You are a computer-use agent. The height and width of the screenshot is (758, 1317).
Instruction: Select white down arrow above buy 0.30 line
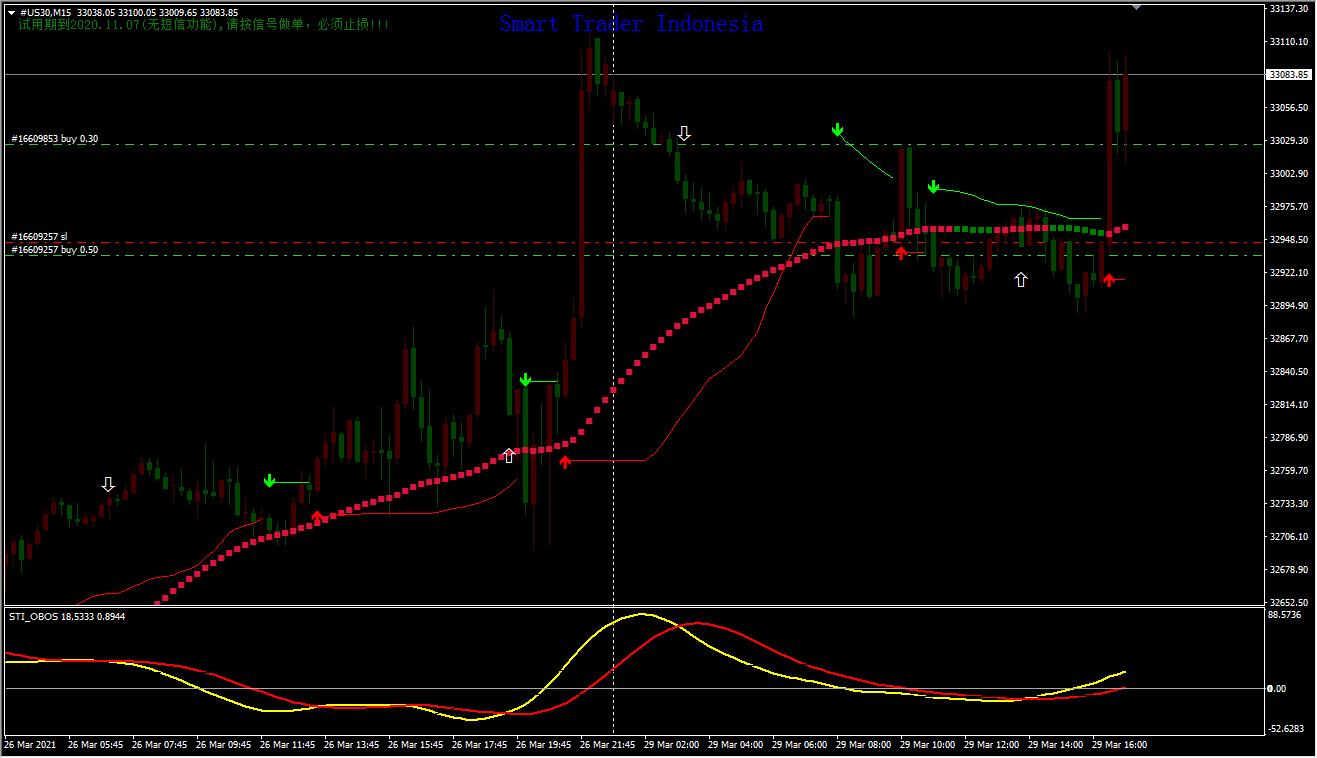click(684, 133)
